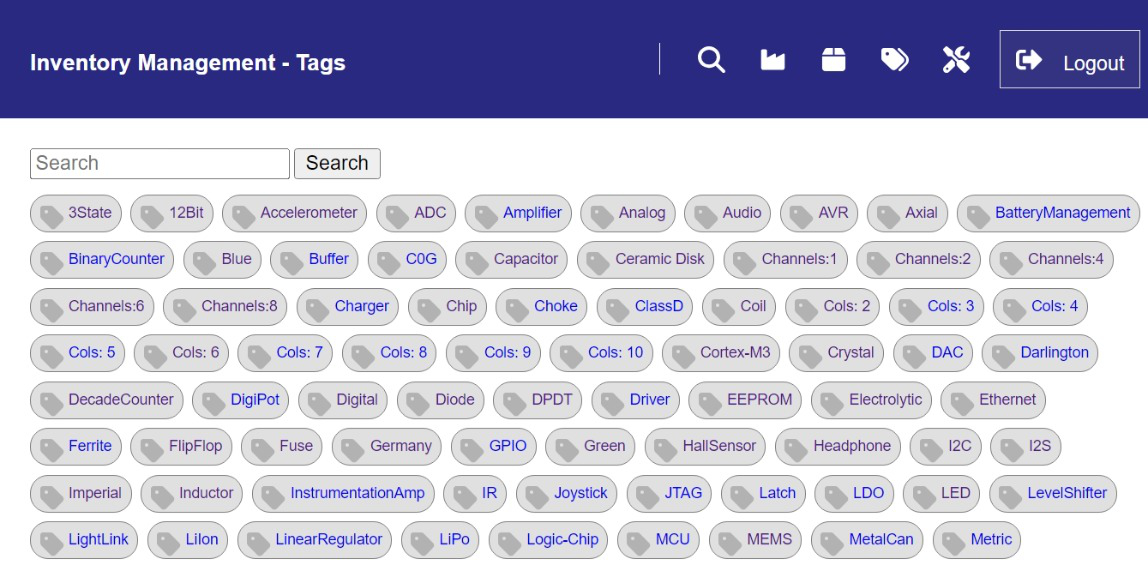Click the Ceramic Disk tag
Image resolution: width=1148 pixels, height=564 pixels.
pos(645,259)
